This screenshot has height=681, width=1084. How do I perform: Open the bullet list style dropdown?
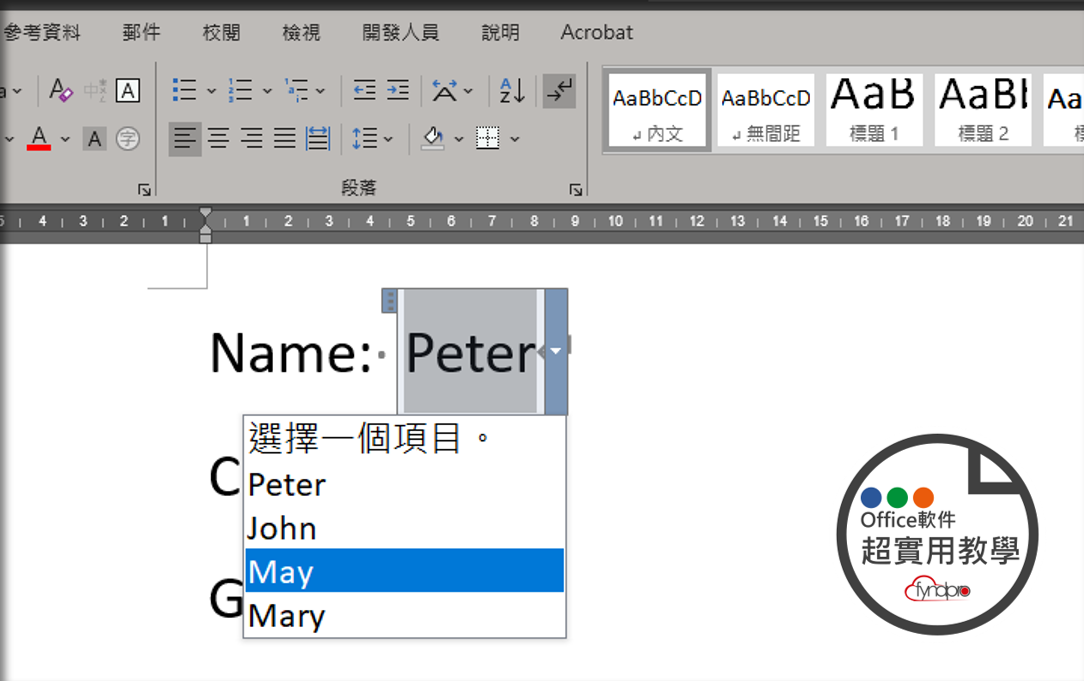tap(212, 91)
